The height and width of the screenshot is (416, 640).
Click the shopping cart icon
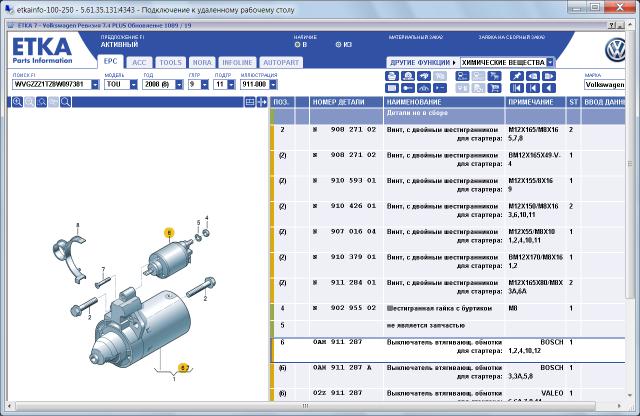coord(494,88)
